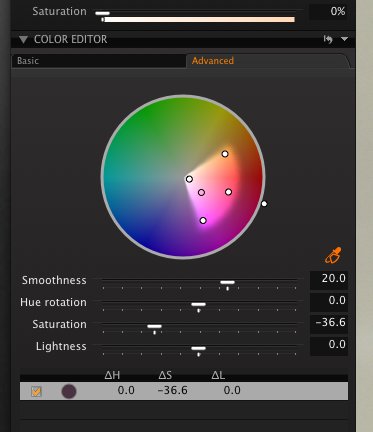Switch to the Basic tab
This screenshot has width=373, height=432.
point(99,61)
